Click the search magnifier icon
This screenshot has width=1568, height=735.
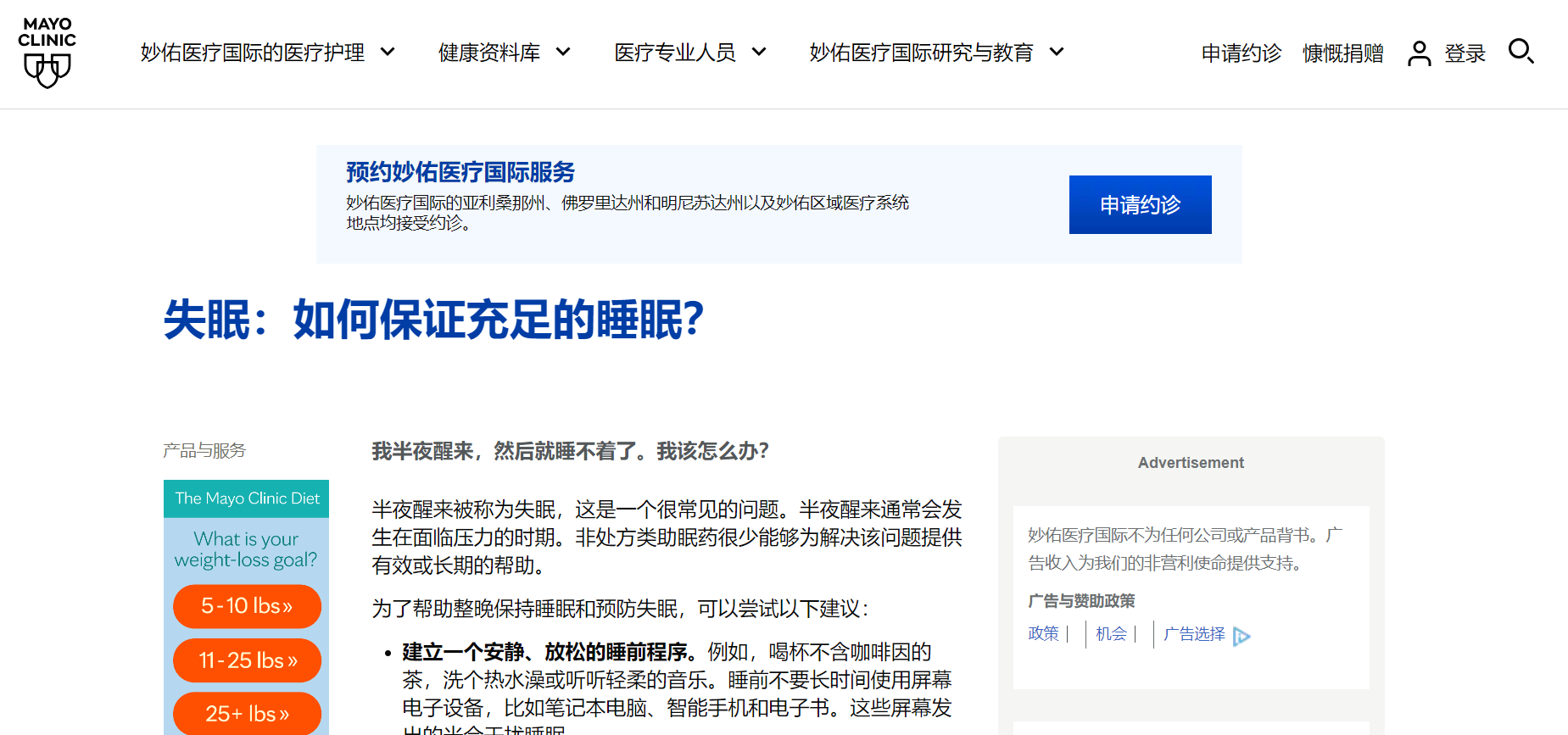[x=1521, y=52]
